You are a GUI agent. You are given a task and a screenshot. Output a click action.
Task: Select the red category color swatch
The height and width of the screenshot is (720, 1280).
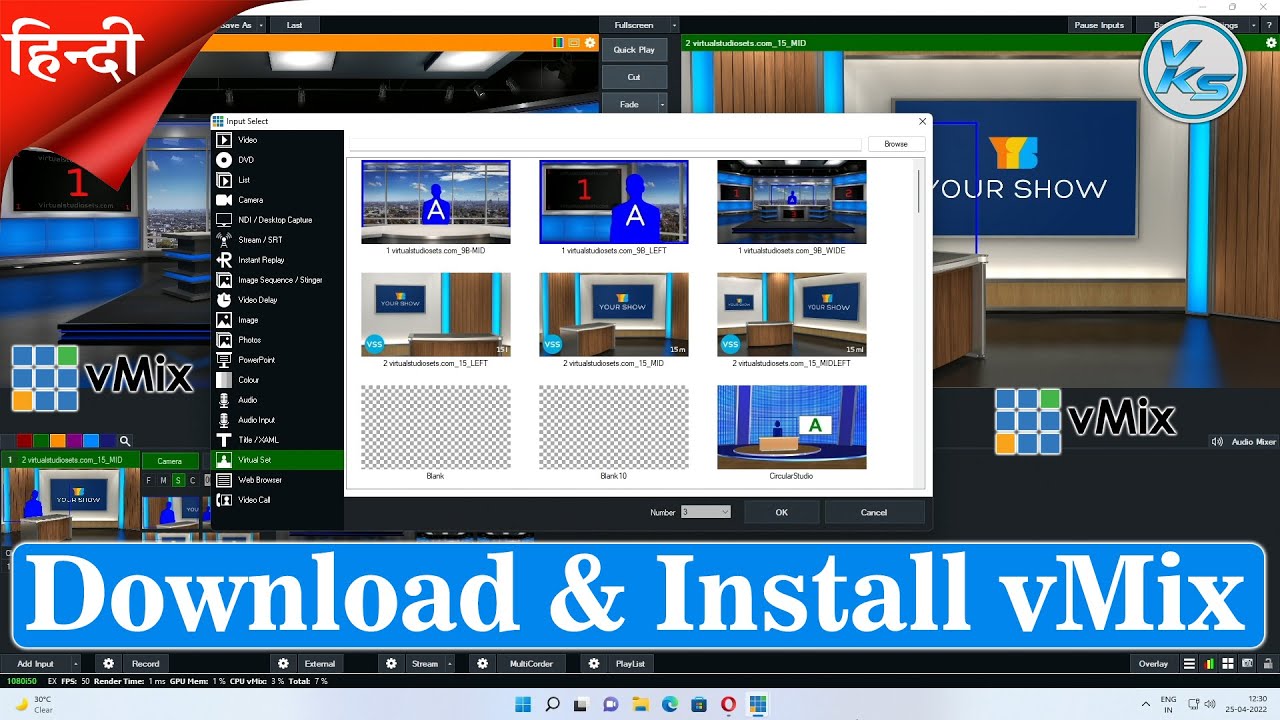pos(24,441)
